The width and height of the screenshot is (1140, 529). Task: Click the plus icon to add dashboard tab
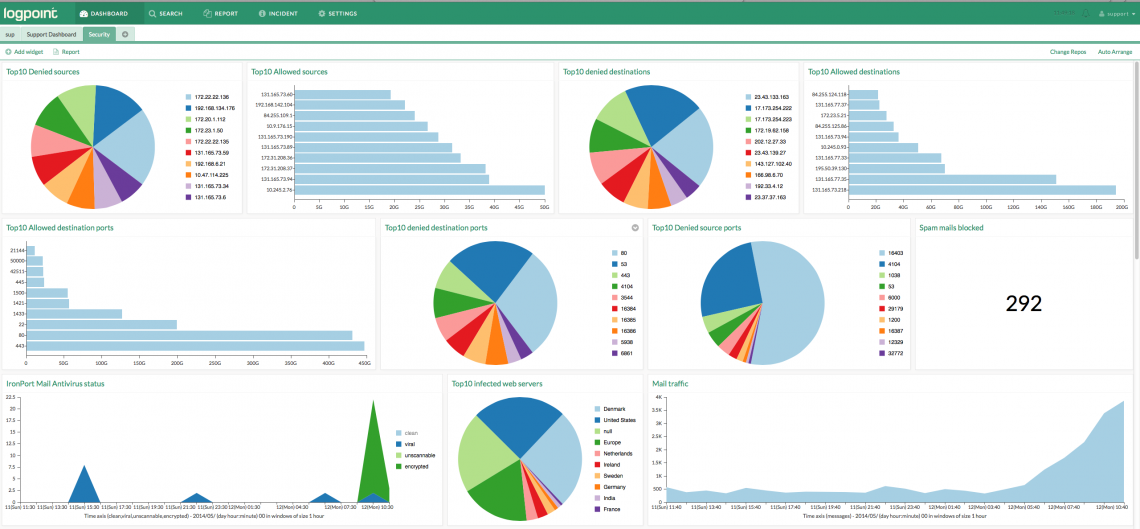coord(125,34)
